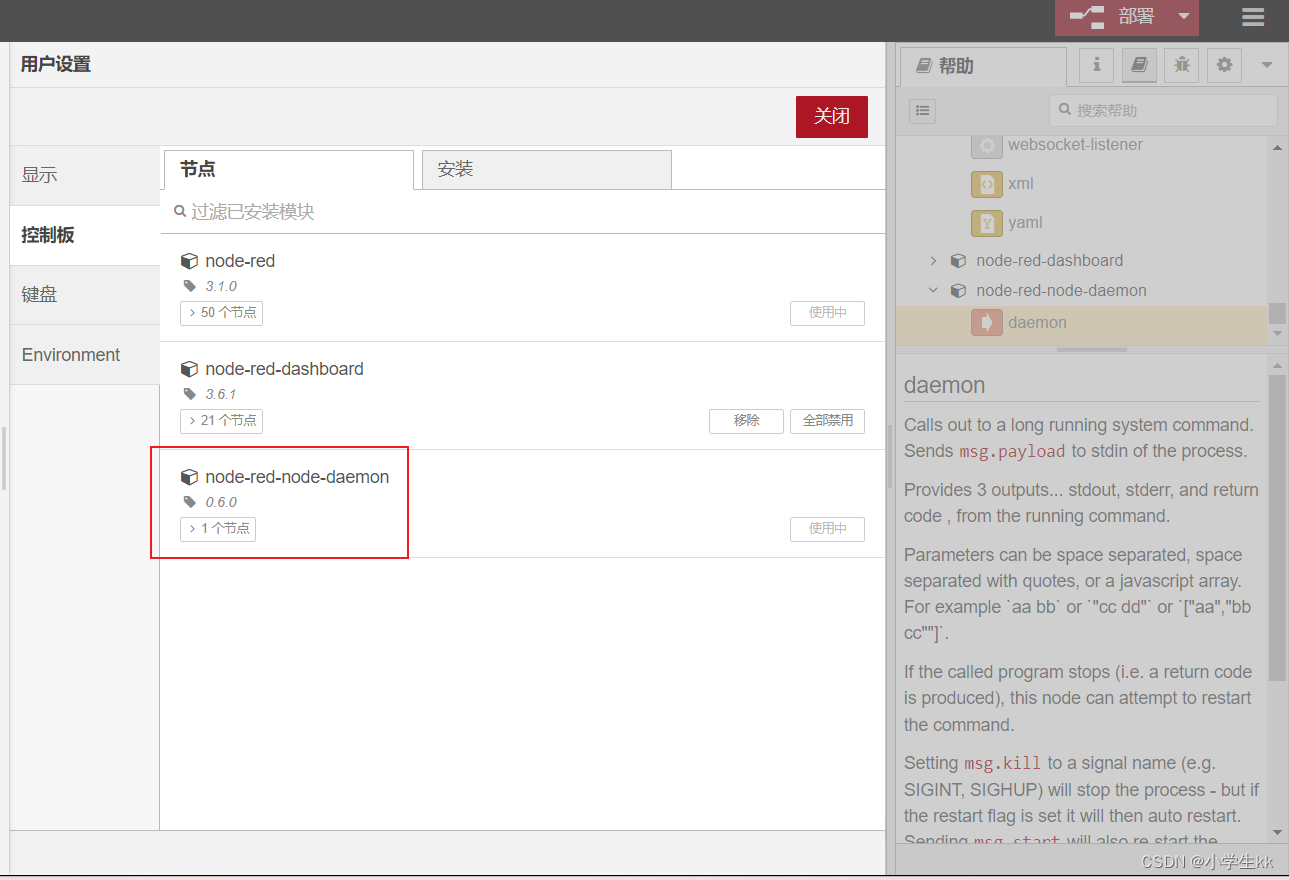Click 移除 for node-red-dashboard
Viewport: 1289px width, 880px height.
(746, 421)
